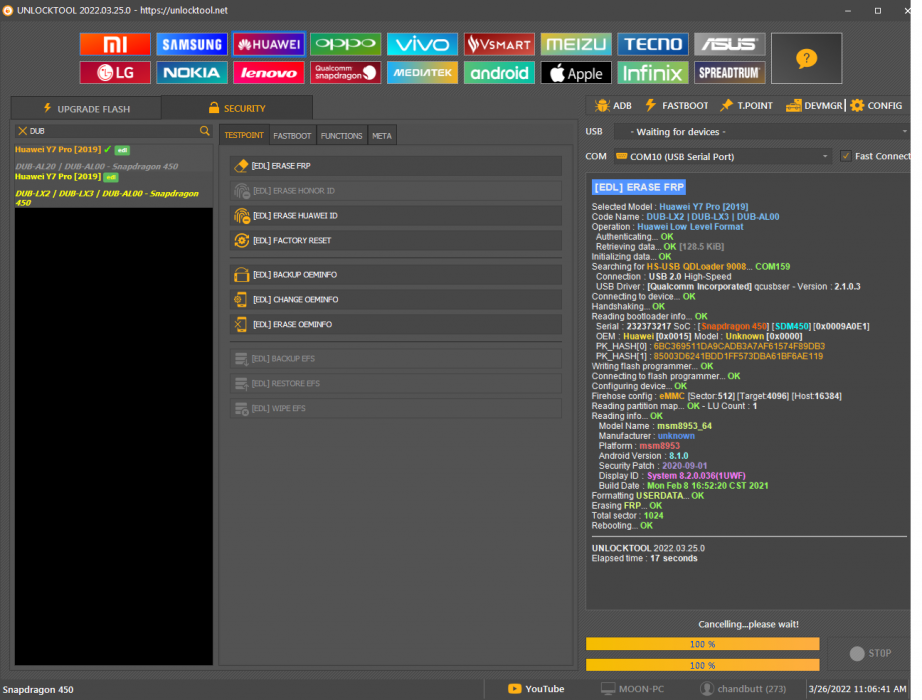Select the Meizu brand logo

576,44
